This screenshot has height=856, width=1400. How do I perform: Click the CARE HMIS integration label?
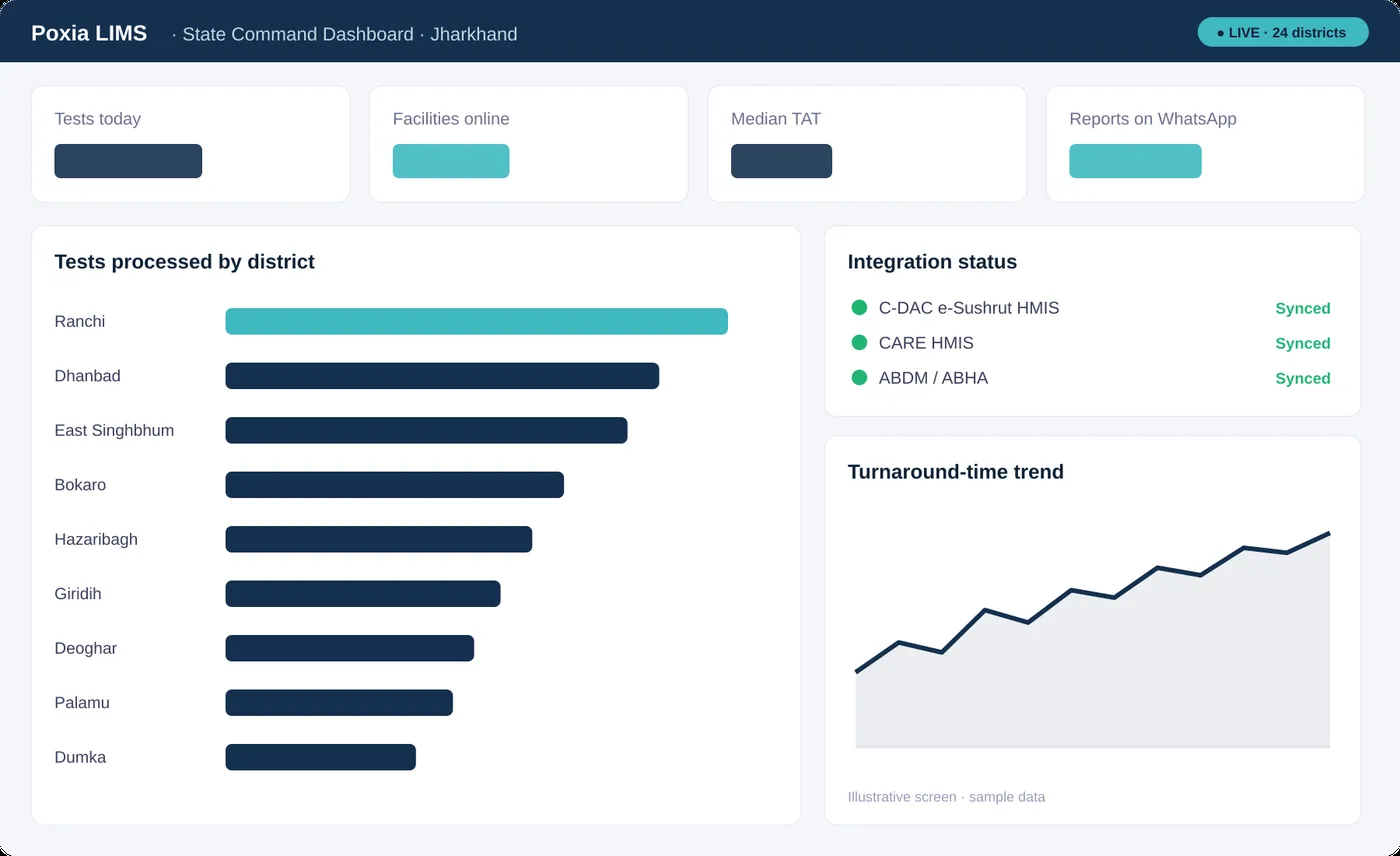click(926, 343)
